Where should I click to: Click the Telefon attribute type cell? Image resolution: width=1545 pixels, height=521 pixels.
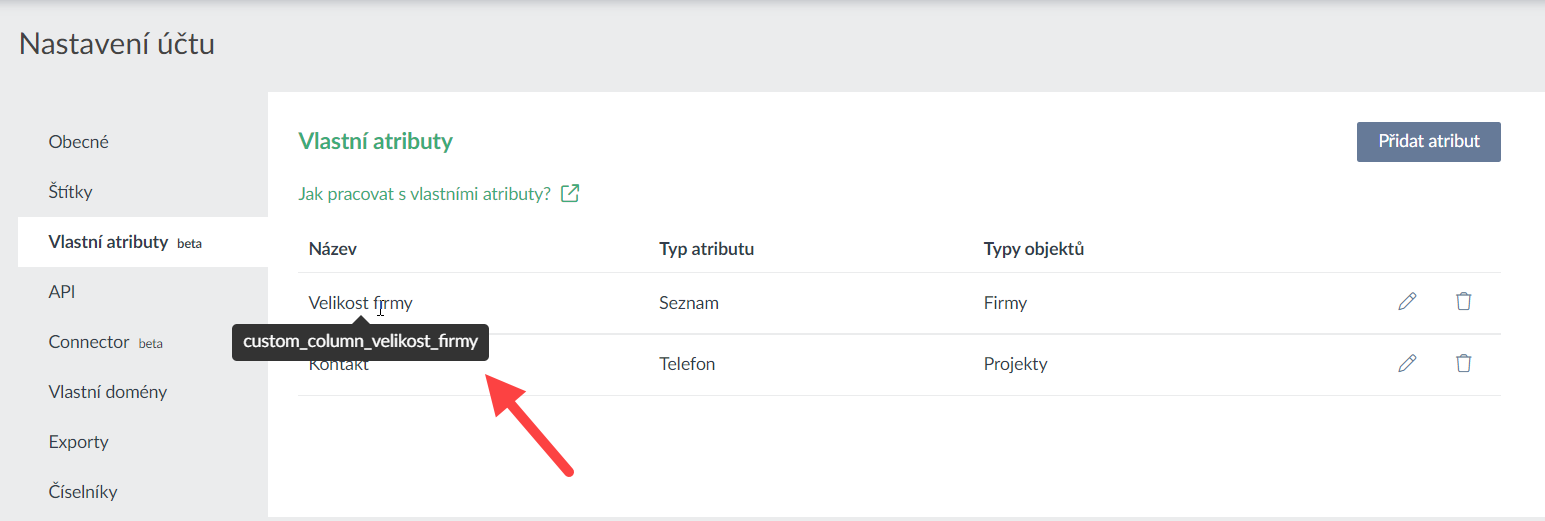point(687,364)
